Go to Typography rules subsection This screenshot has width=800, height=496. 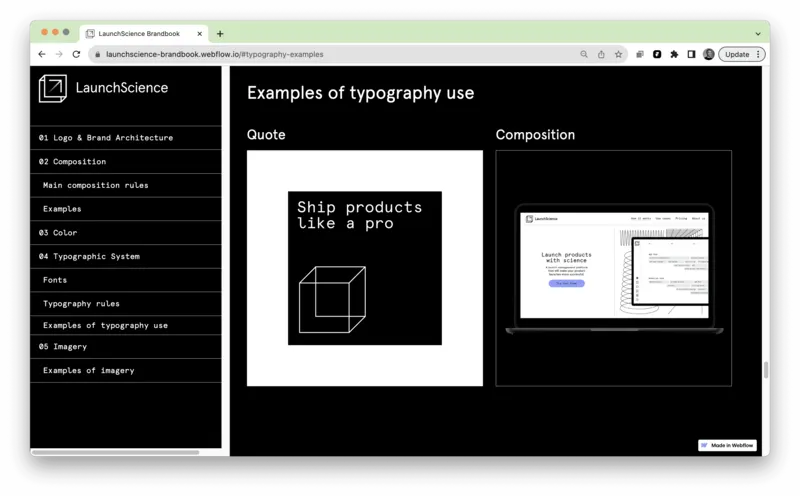click(126, 304)
